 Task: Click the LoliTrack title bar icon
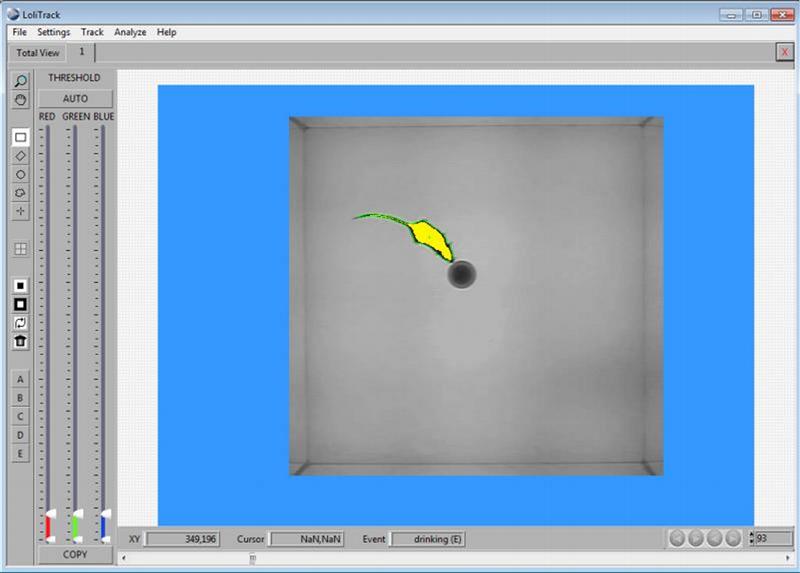[13, 14]
